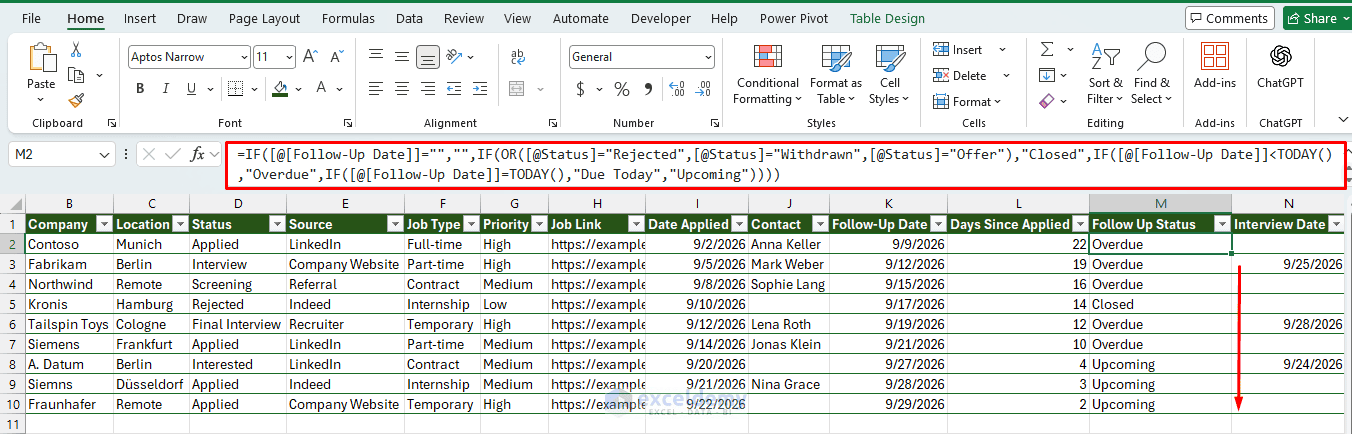Open the File menu
The width and height of the screenshot is (1352, 434).
click(31, 18)
